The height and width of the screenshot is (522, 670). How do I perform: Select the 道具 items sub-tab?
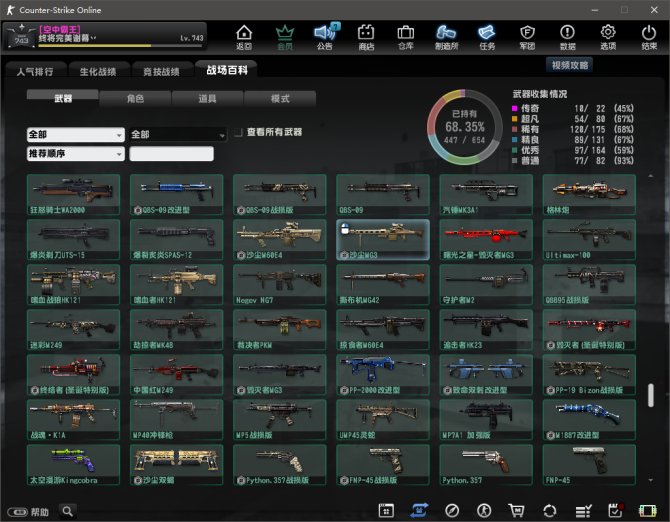207,98
